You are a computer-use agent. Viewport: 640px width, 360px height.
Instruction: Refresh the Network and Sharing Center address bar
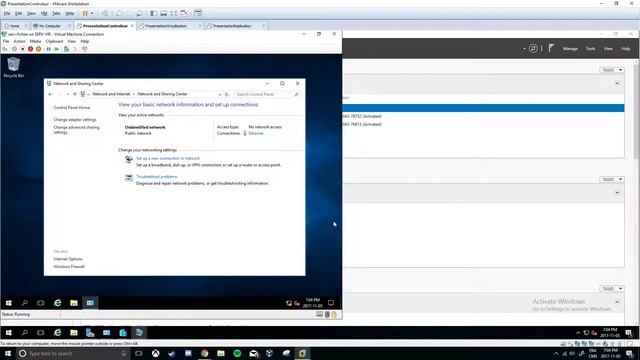click(227, 94)
